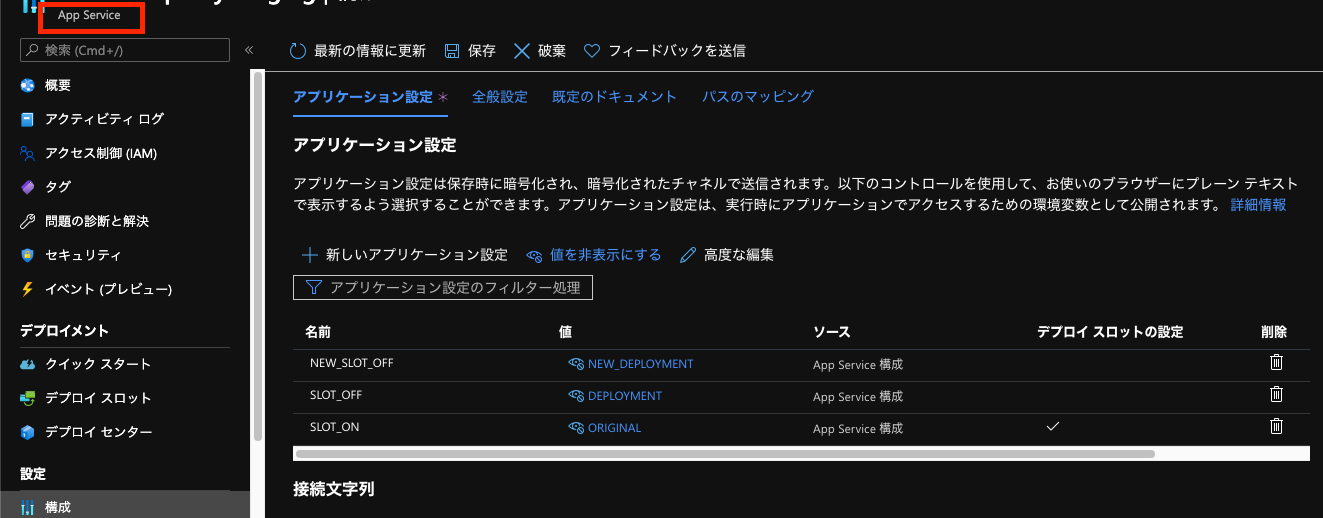Open the SLOT_OFF setting name
The height and width of the screenshot is (518, 1323).
[336, 396]
